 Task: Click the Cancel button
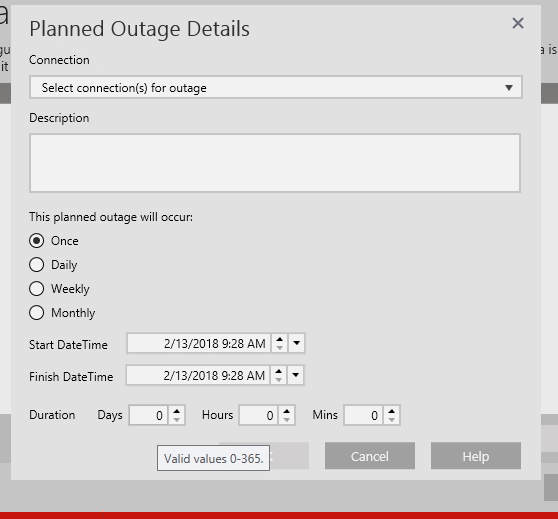coord(370,456)
